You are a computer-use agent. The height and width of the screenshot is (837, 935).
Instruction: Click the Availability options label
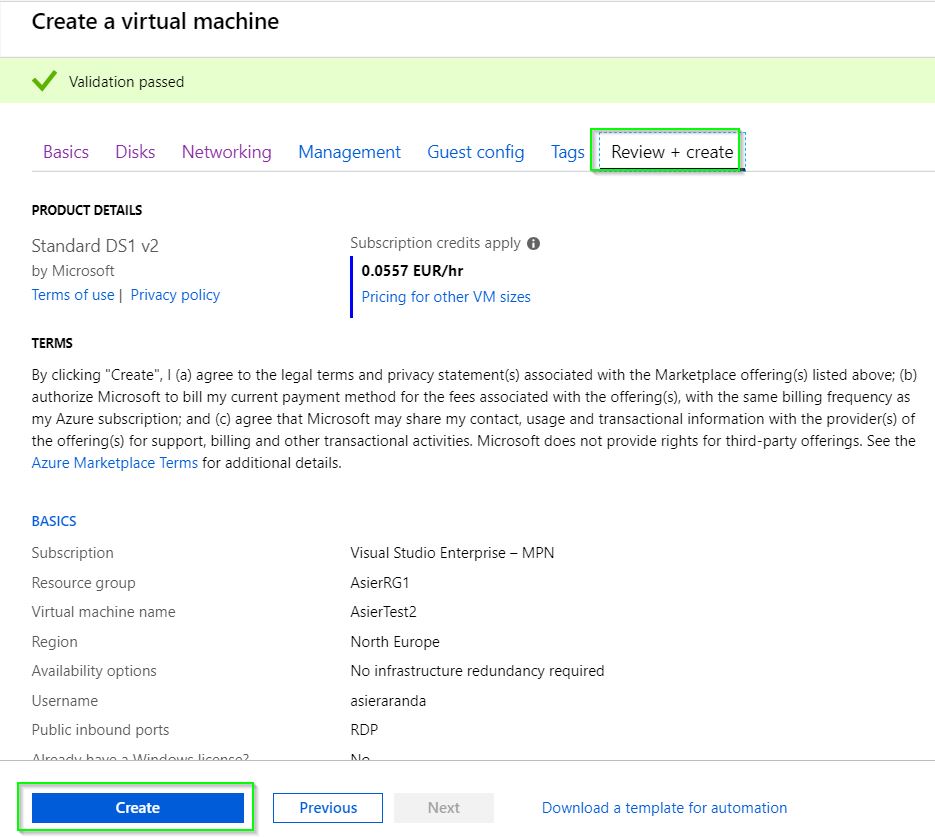(94, 671)
